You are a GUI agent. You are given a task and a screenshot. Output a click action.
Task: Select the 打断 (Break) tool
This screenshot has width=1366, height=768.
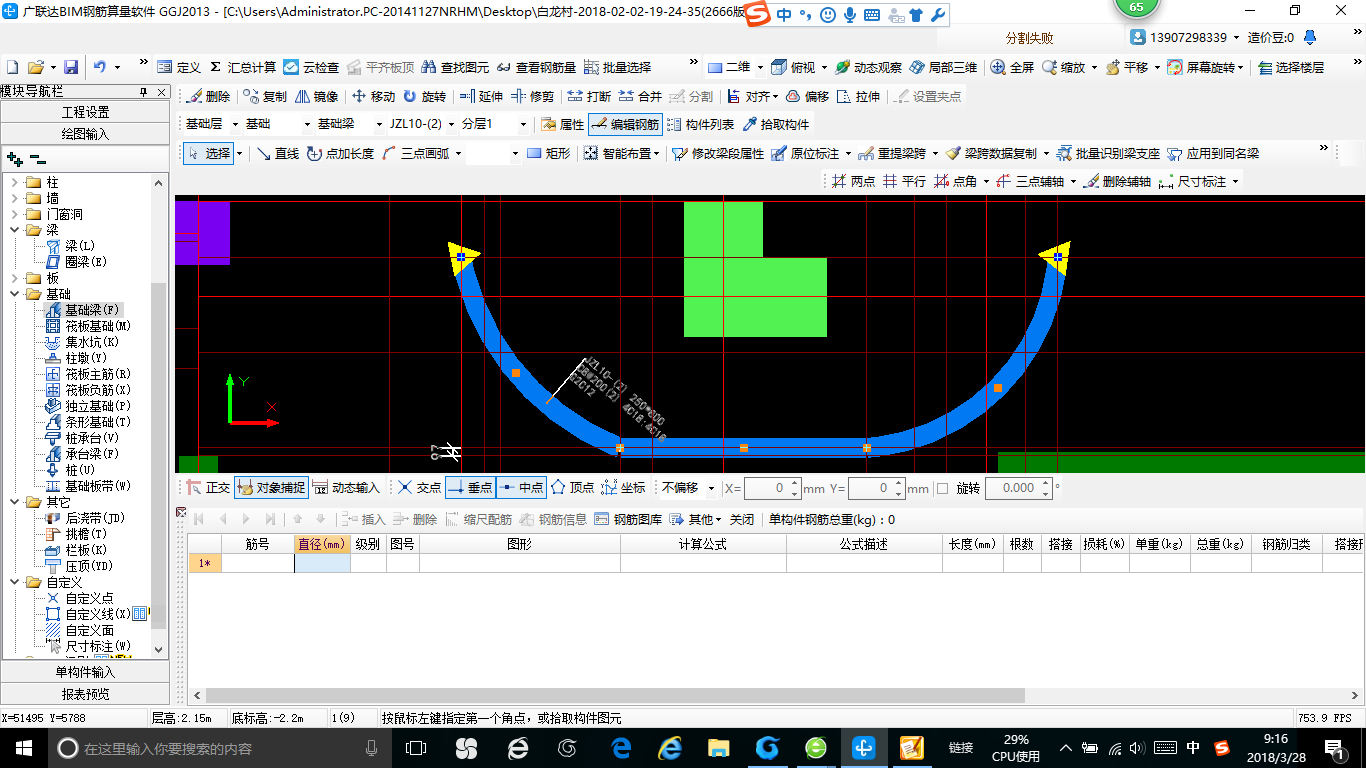coord(589,97)
